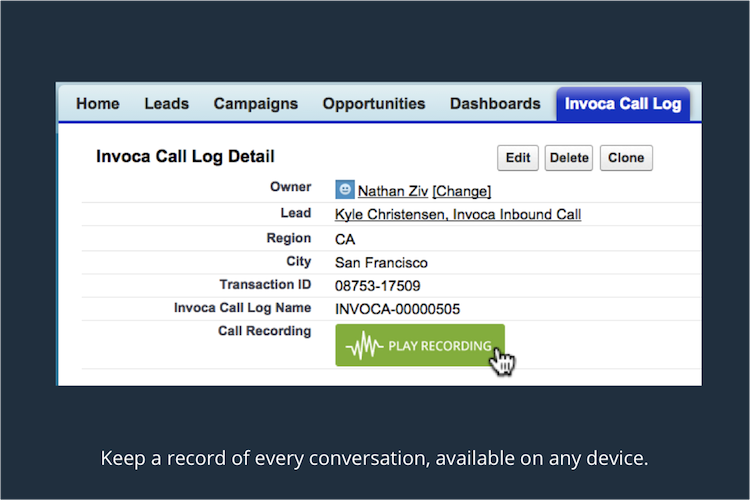Select the Opportunities tab
Image resolution: width=750 pixels, height=500 pixels.
[374, 104]
